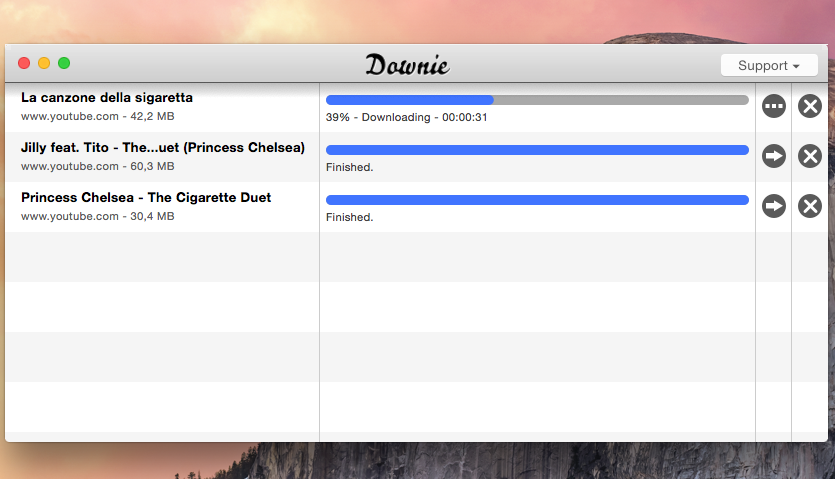This screenshot has height=479, width=835.
Task: Click The Cigarette Duet completed progress bar
Action: 537,200
